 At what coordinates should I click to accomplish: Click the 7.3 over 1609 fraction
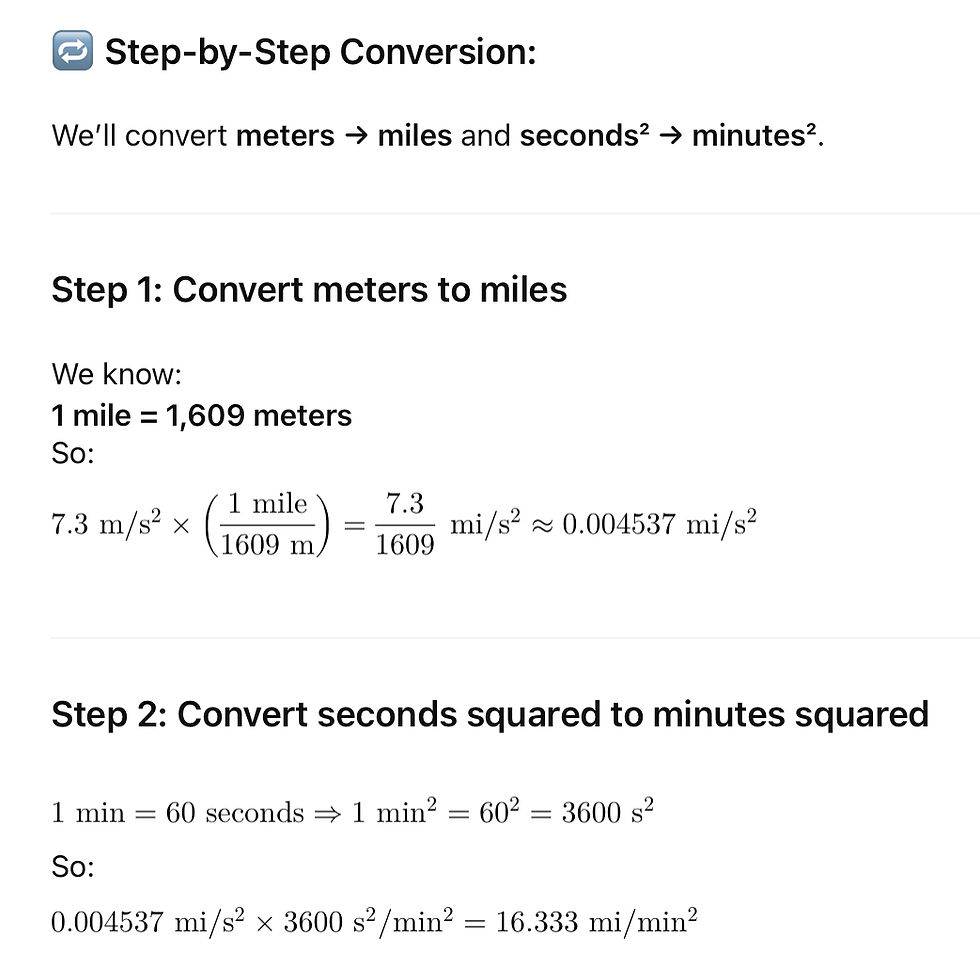405,524
